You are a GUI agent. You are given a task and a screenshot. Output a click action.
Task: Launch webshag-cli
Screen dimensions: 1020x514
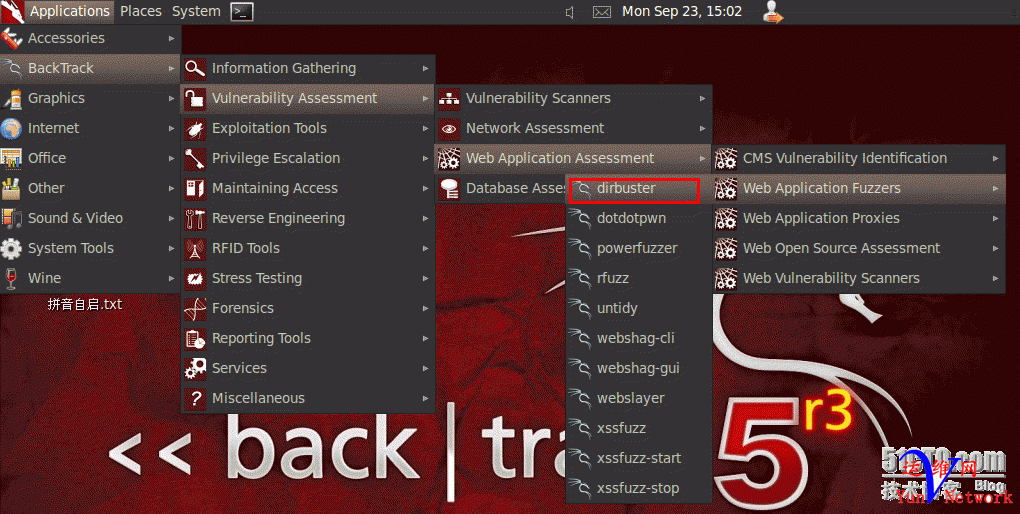[x=639, y=338]
